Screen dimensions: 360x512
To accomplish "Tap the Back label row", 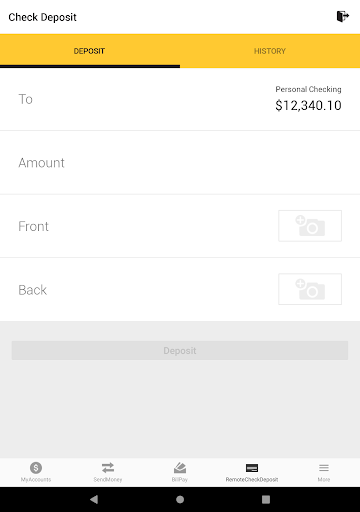I will pyautogui.click(x=180, y=289).
